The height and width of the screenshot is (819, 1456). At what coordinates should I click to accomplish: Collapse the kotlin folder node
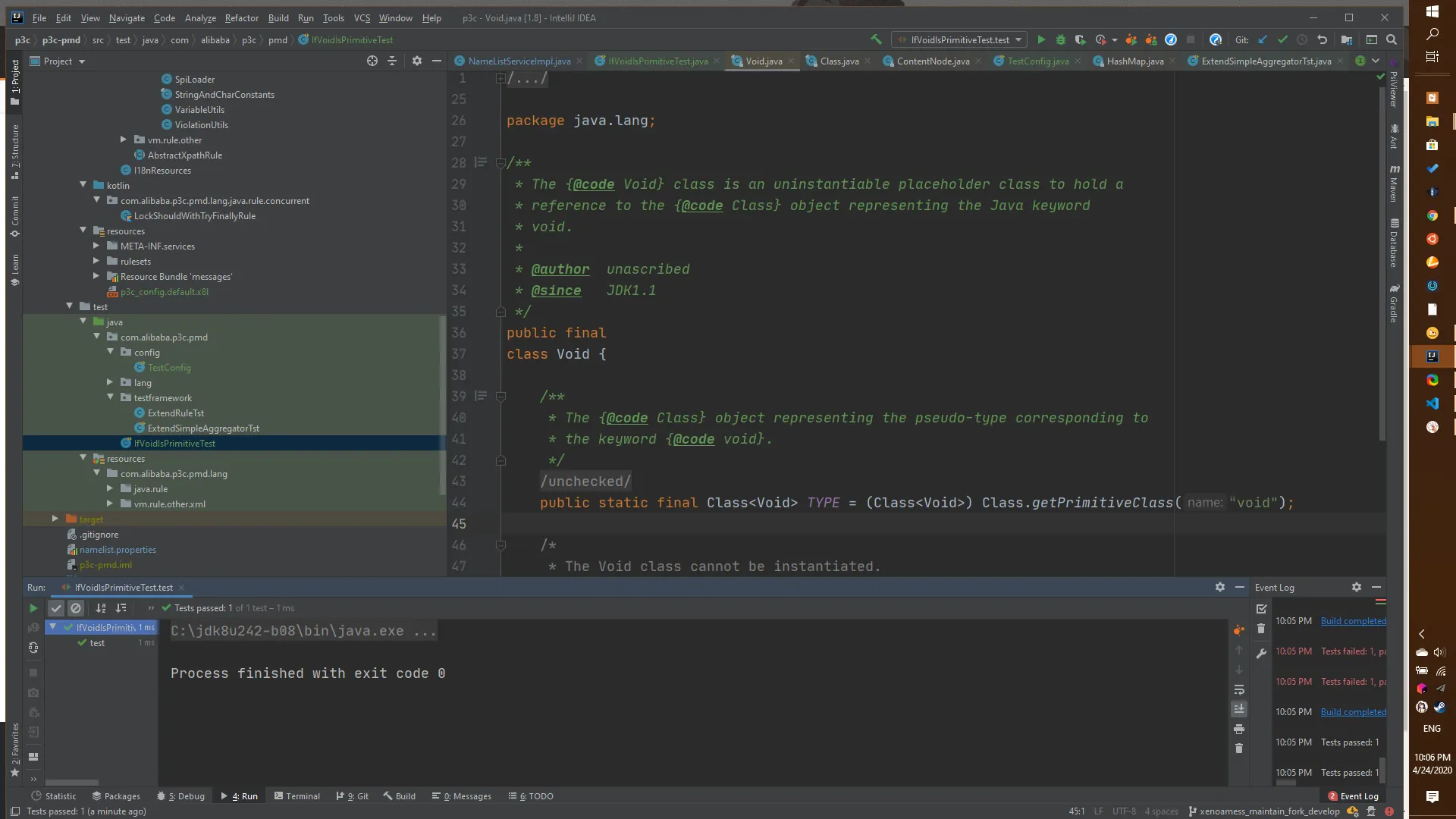pyautogui.click(x=83, y=185)
